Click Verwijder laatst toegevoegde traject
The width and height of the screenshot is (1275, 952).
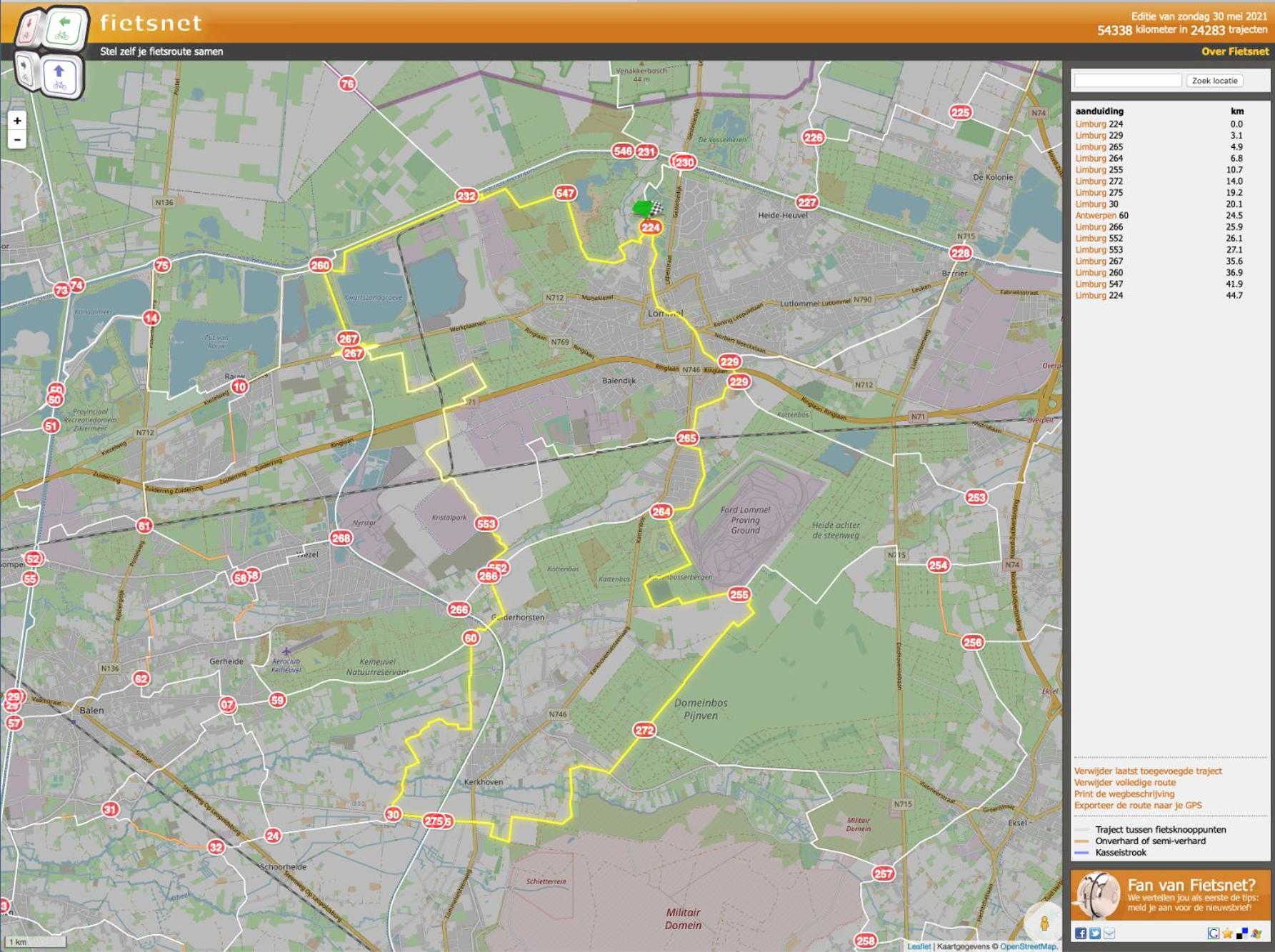click(1148, 771)
